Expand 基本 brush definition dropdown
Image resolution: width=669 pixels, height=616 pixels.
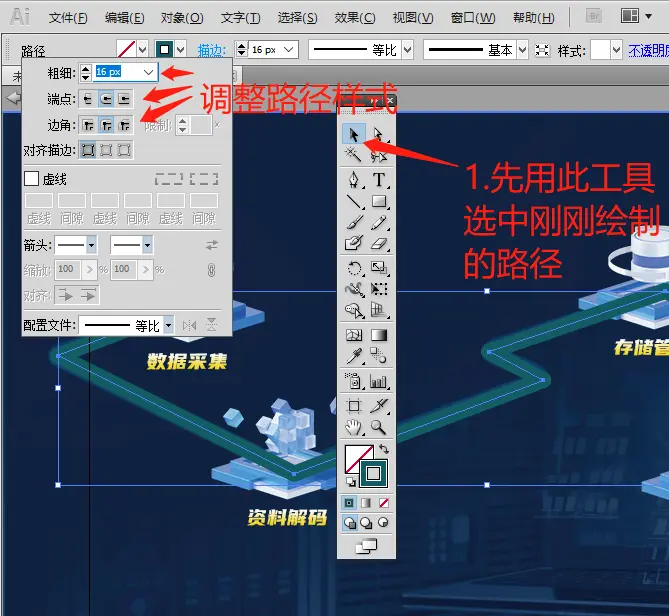(x=523, y=50)
